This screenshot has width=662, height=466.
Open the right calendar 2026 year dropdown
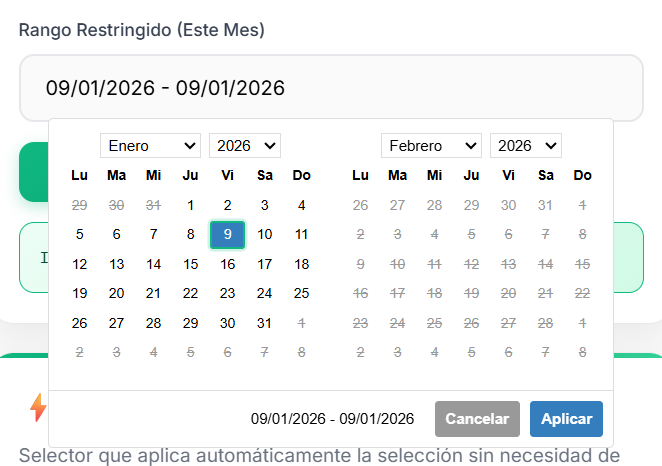click(526, 146)
